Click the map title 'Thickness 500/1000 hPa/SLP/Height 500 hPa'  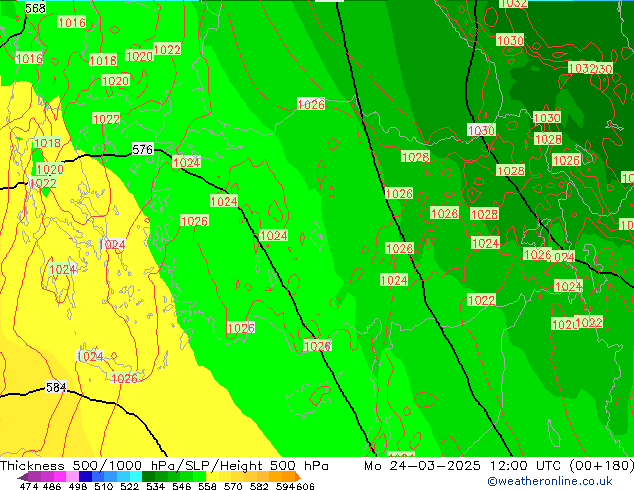[x=164, y=465]
